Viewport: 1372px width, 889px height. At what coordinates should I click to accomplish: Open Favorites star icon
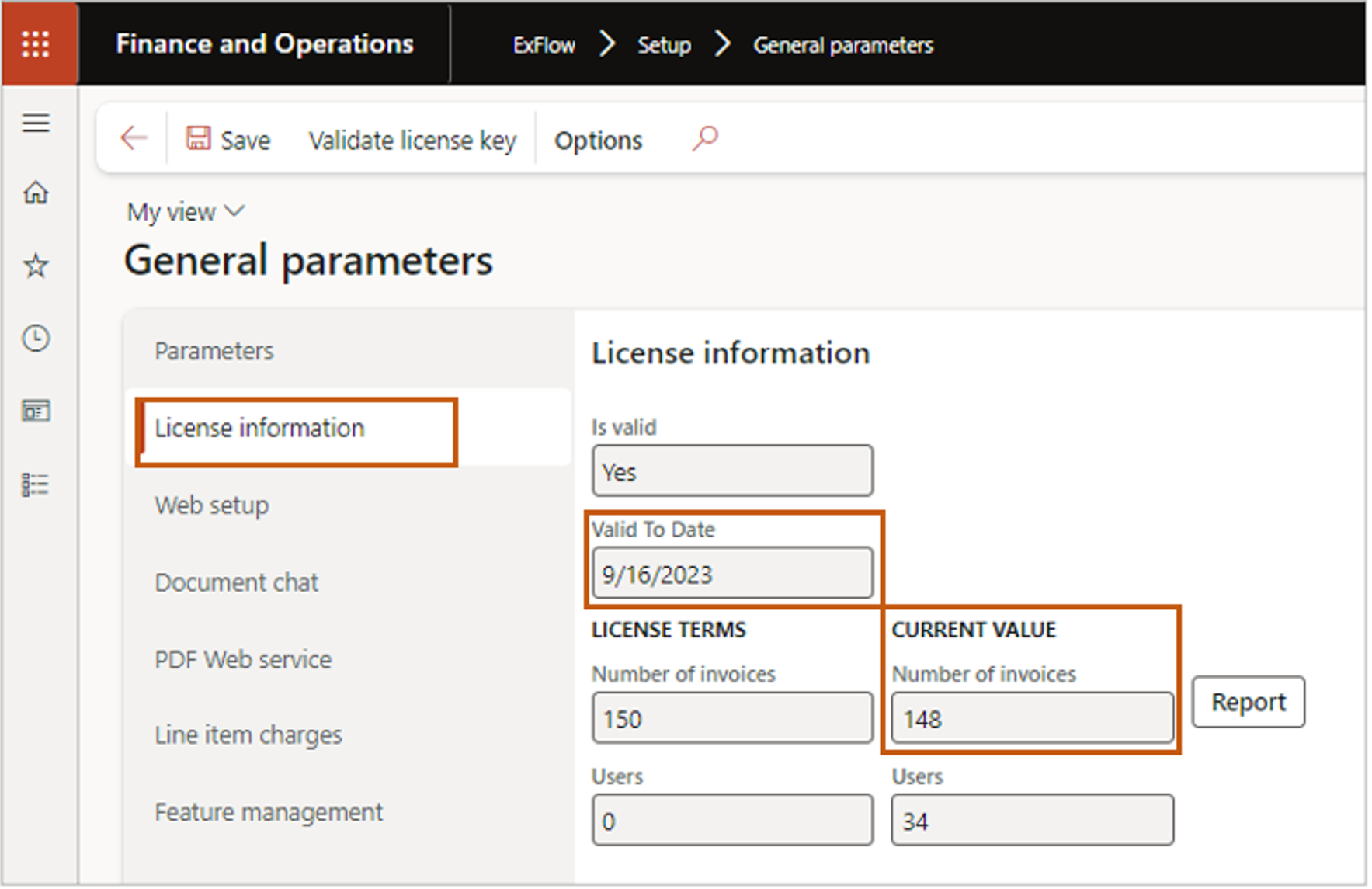click(36, 266)
